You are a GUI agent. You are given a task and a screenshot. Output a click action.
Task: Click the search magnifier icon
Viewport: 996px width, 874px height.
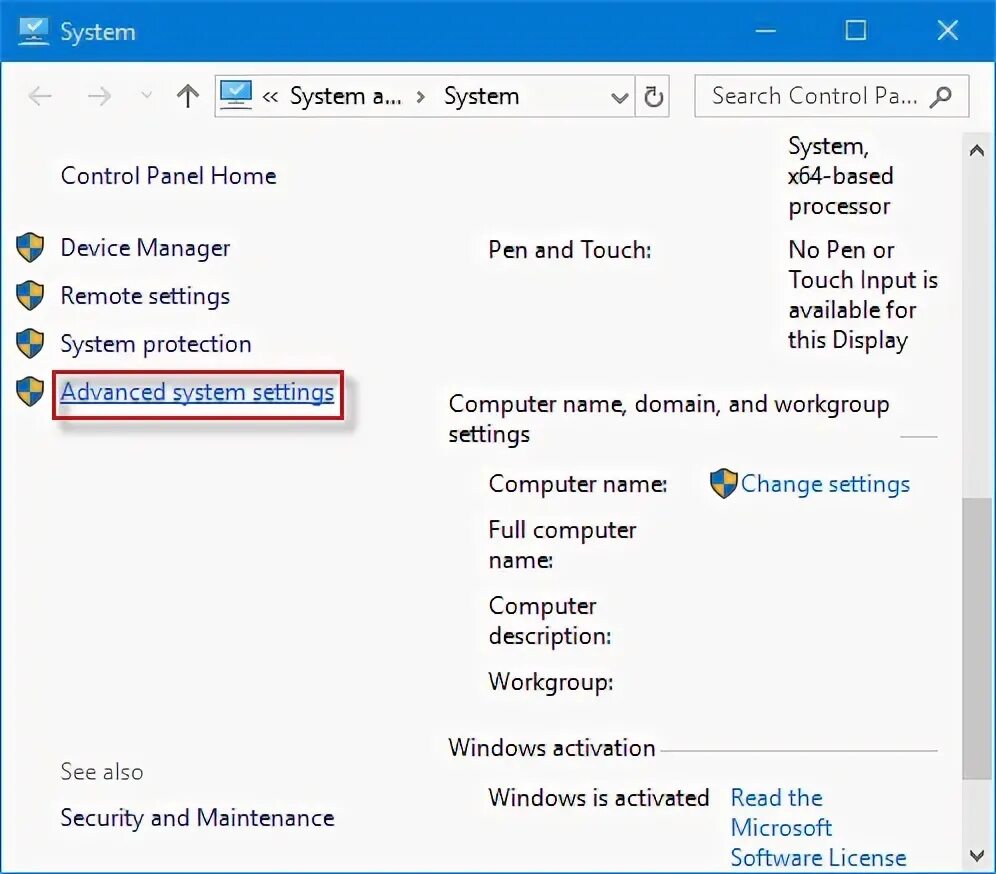pos(941,97)
